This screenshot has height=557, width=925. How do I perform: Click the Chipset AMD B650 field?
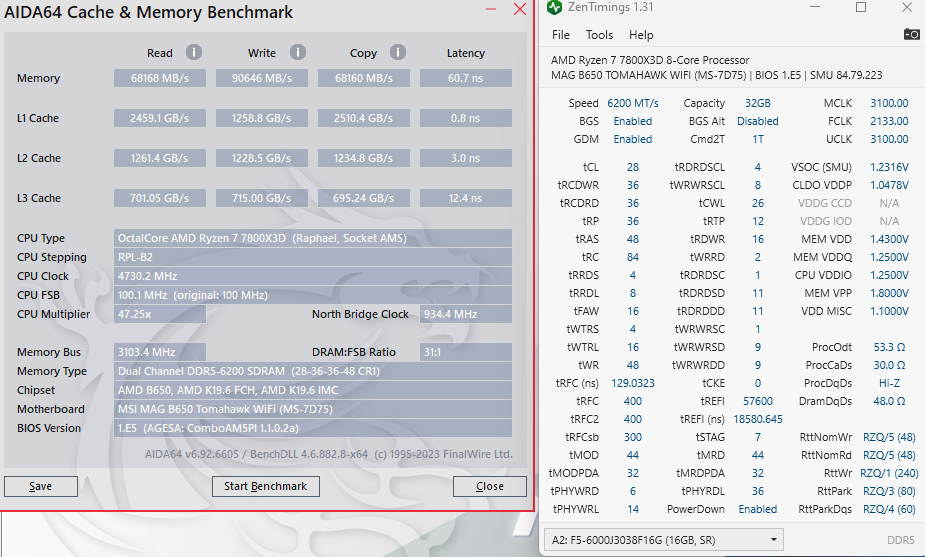[313, 390]
